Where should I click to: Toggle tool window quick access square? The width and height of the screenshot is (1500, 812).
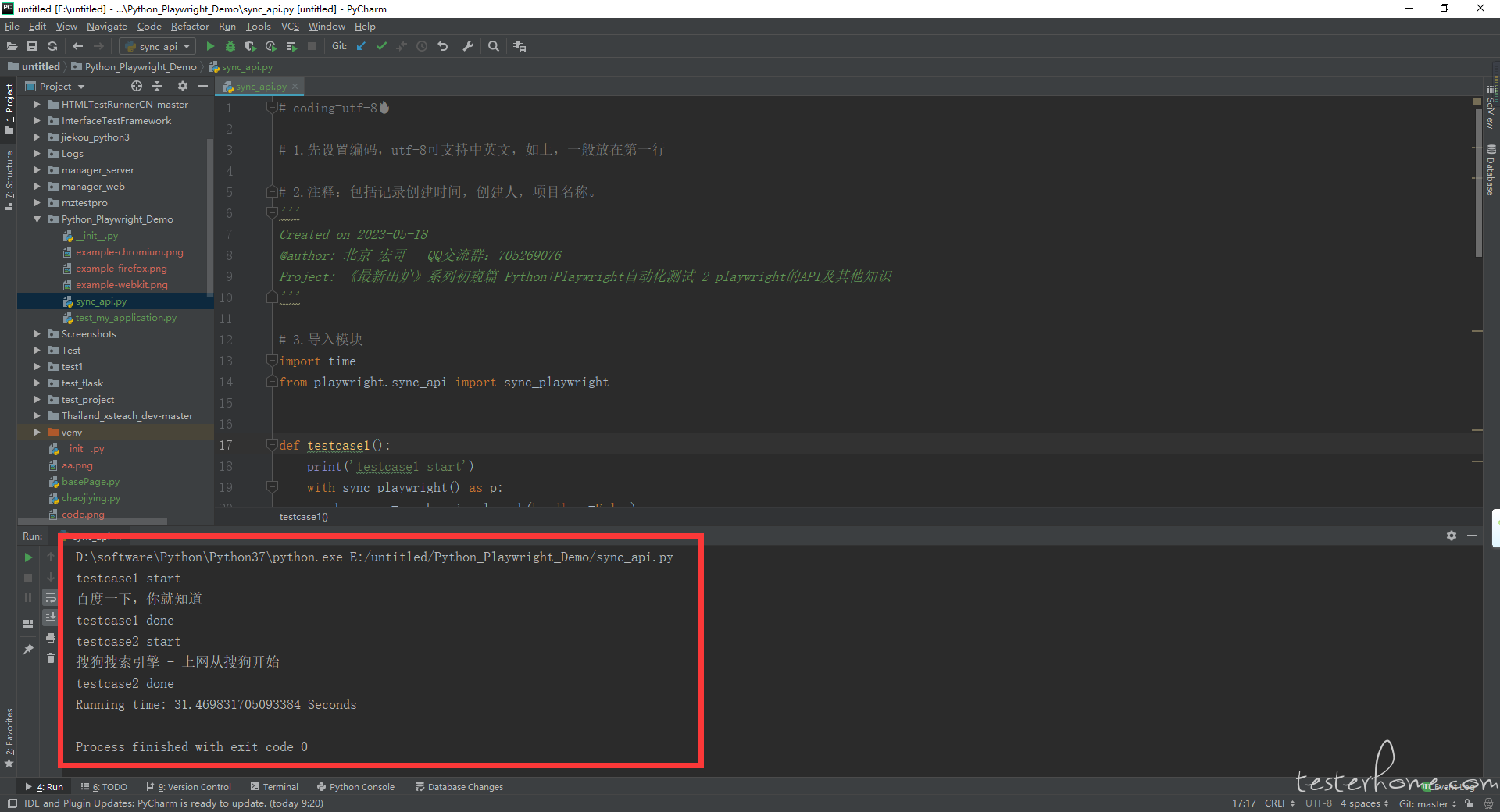click(x=12, y=803)
